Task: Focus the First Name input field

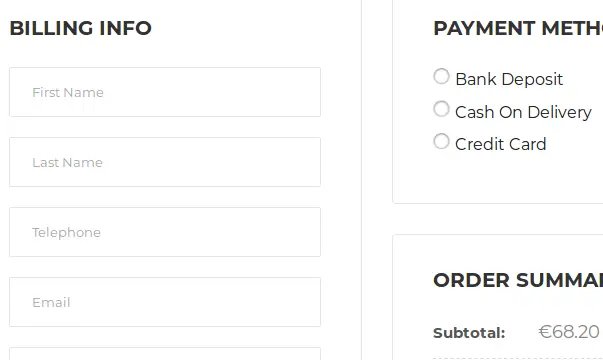Action: tap(165, 92)
